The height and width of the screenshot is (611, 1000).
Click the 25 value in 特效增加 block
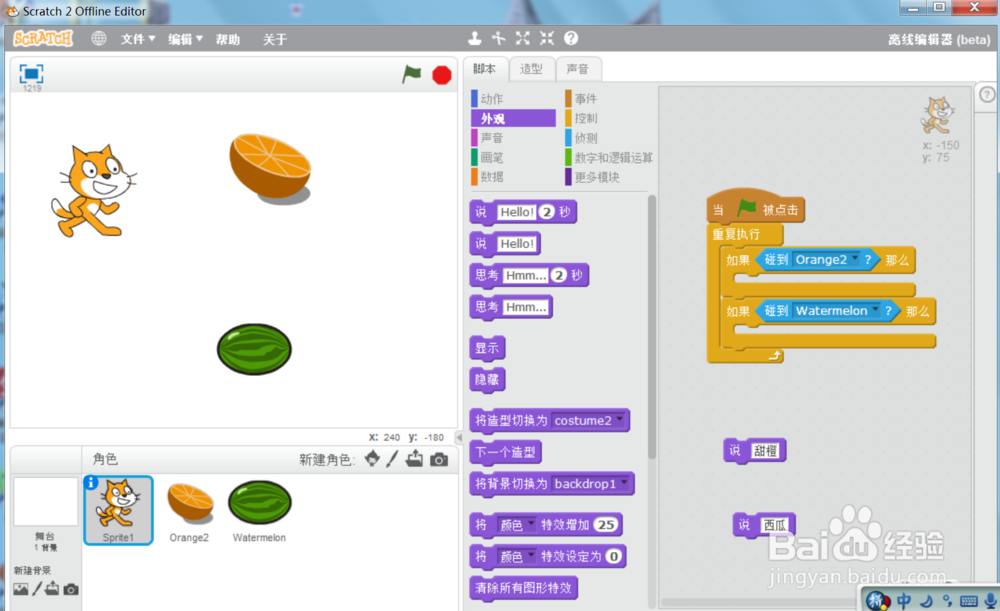point(606,525)
